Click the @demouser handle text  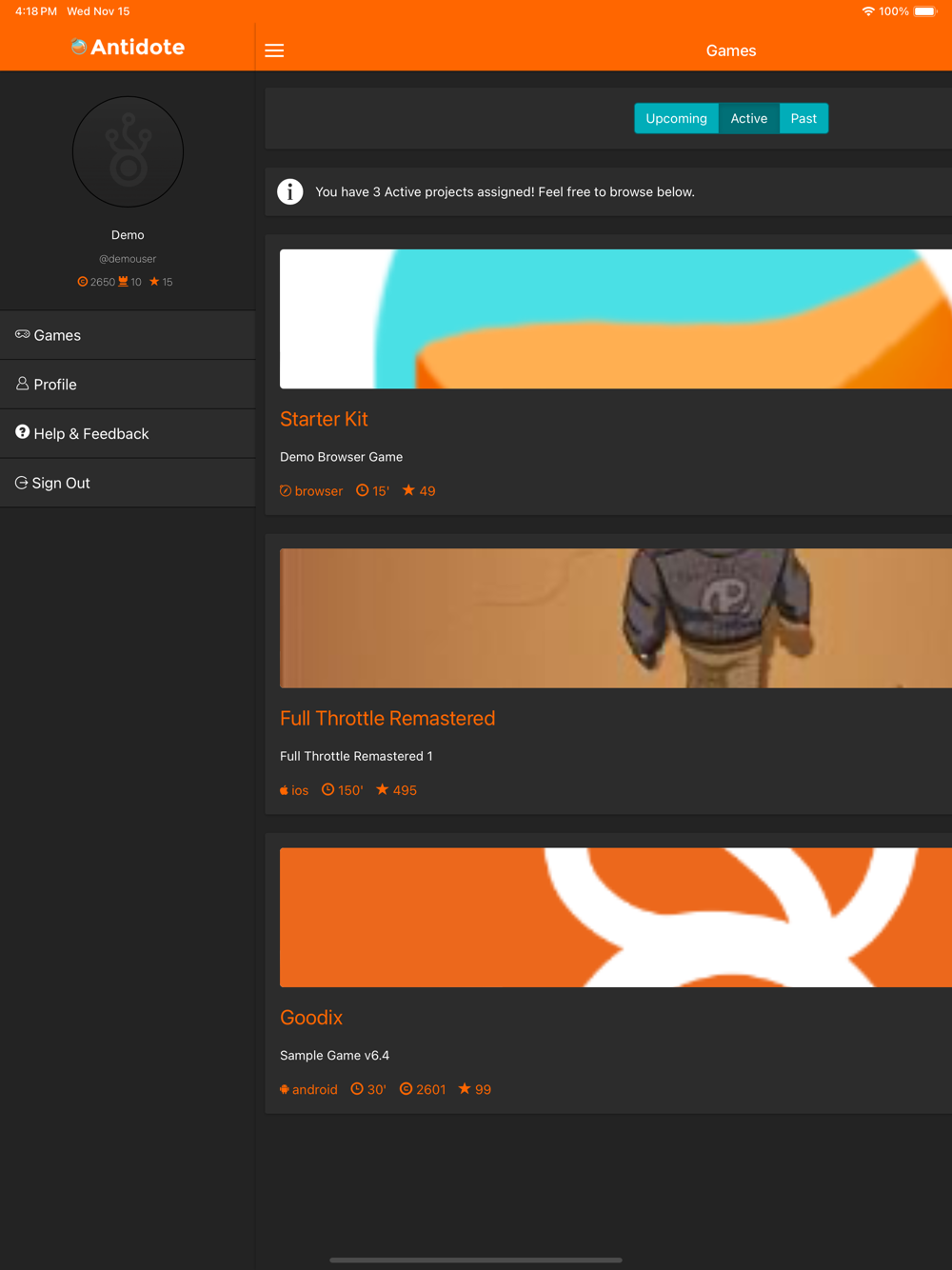click(x=128, y=259)
